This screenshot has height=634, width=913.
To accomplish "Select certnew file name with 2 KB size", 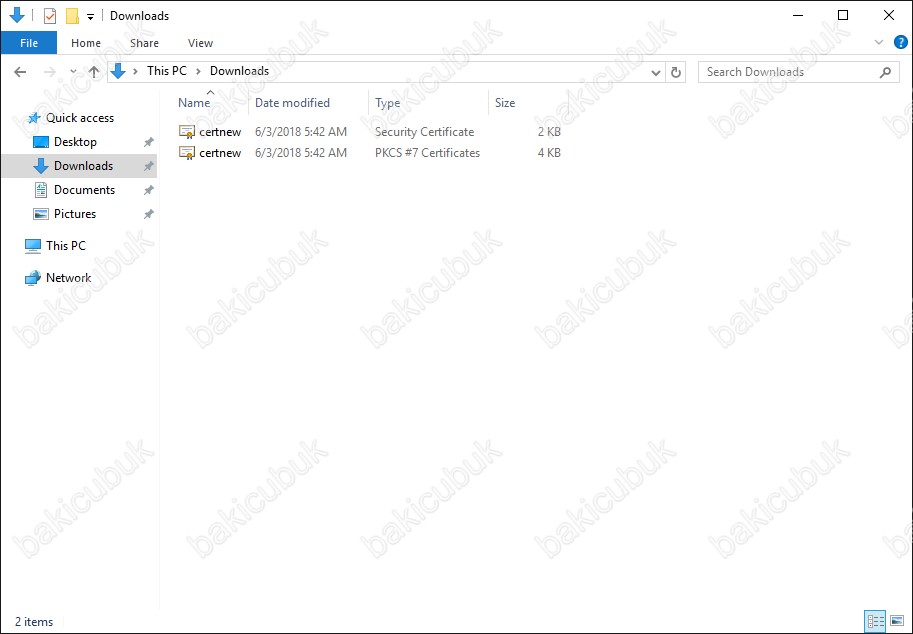I will point(220,132).
